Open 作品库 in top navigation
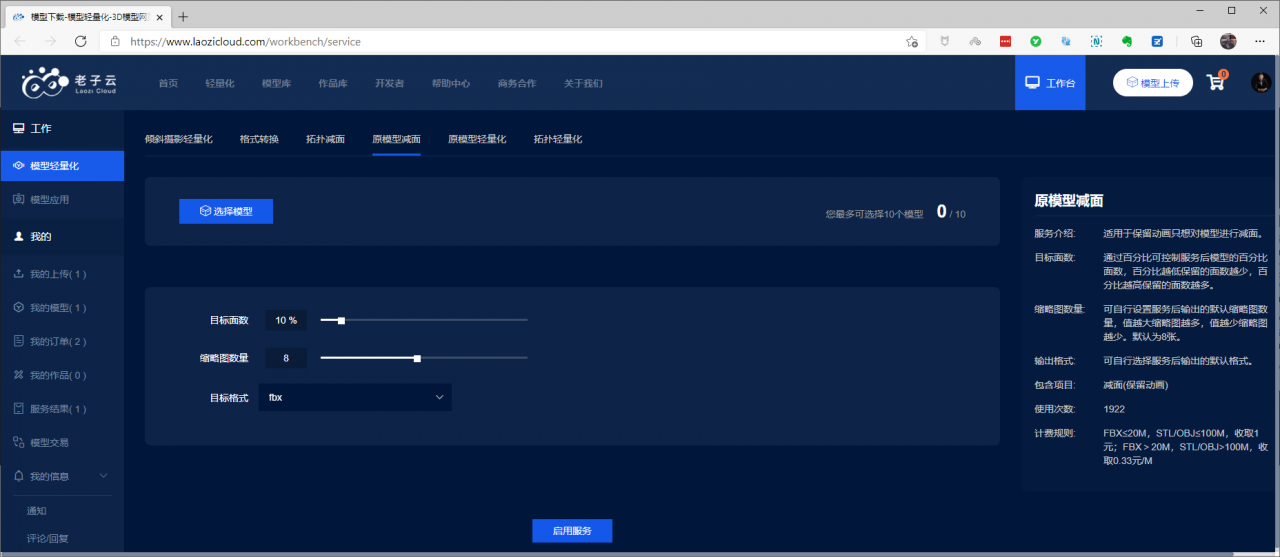 [333, 83]
